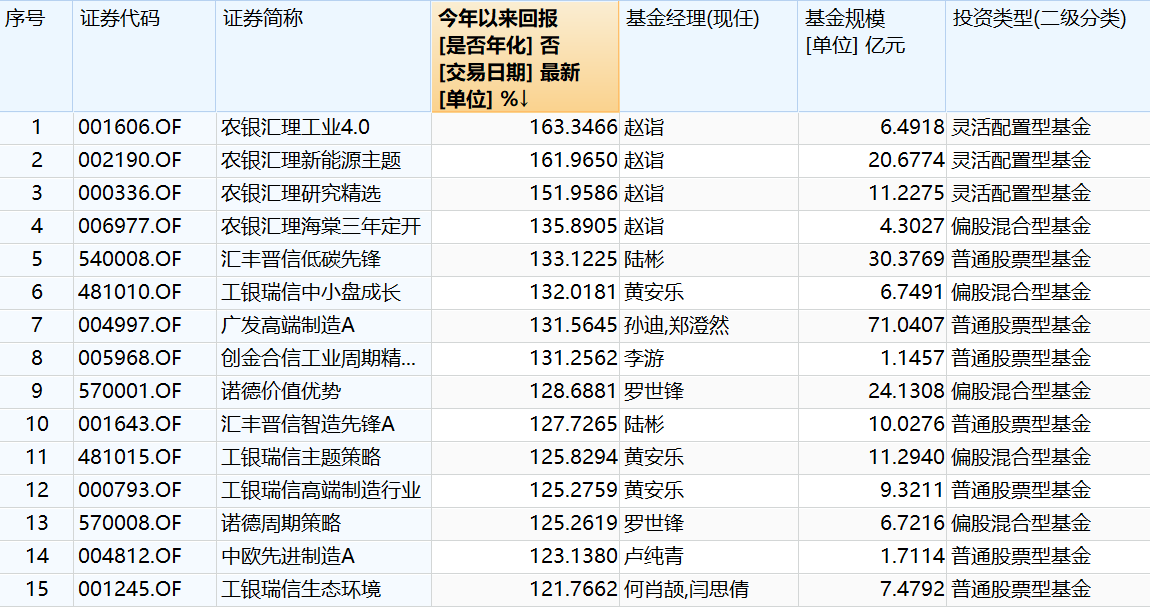Image resolution: width=1150 pixels, height=607 pixels.
Task: Open fund 创金合信工业周期精...
Action: tap(318, 358)
